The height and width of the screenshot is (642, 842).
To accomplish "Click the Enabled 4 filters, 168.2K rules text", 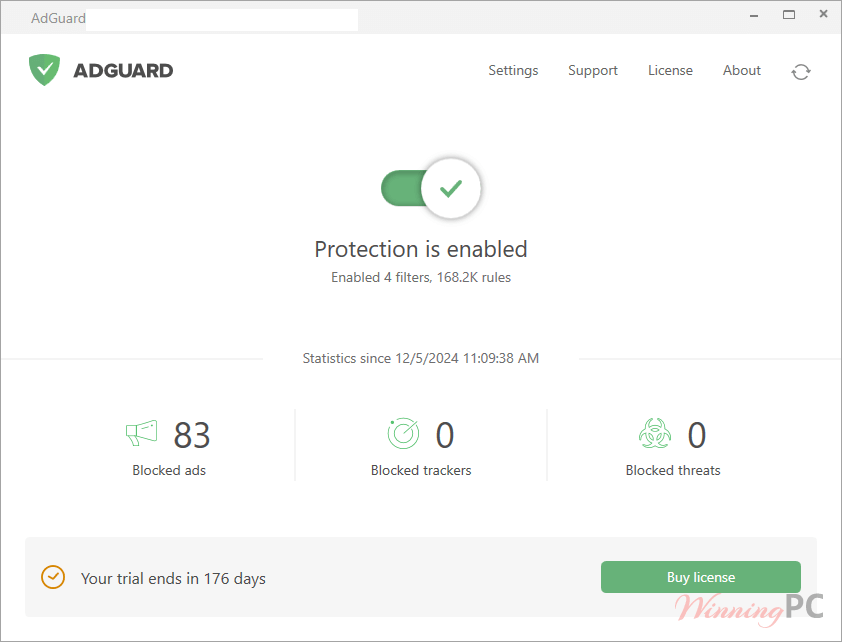I will pyautogui.click(x=420, y=277).
